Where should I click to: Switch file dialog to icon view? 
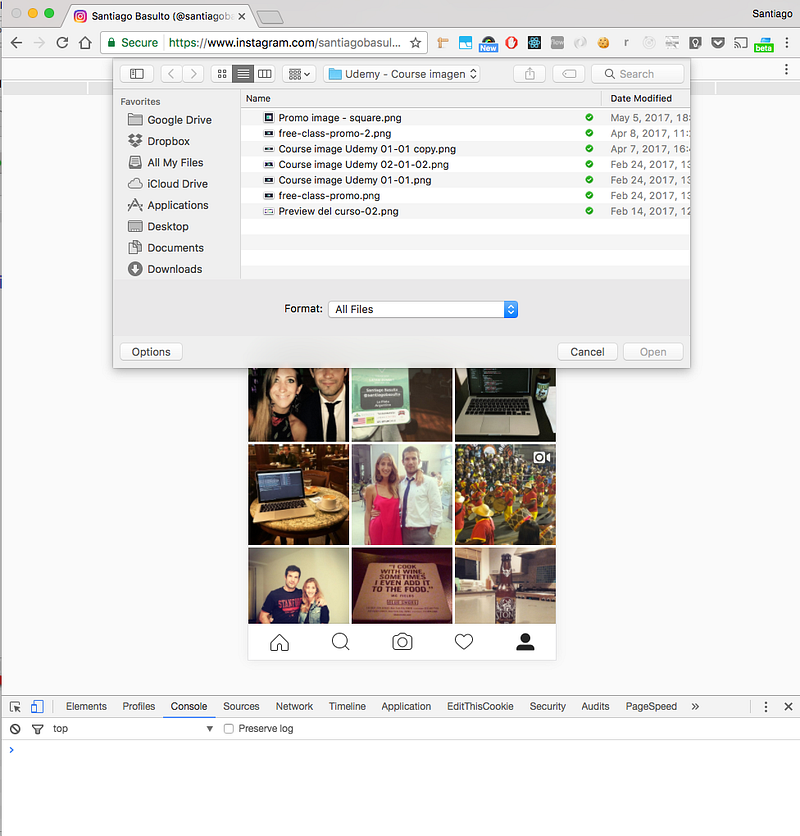point(220,74)
